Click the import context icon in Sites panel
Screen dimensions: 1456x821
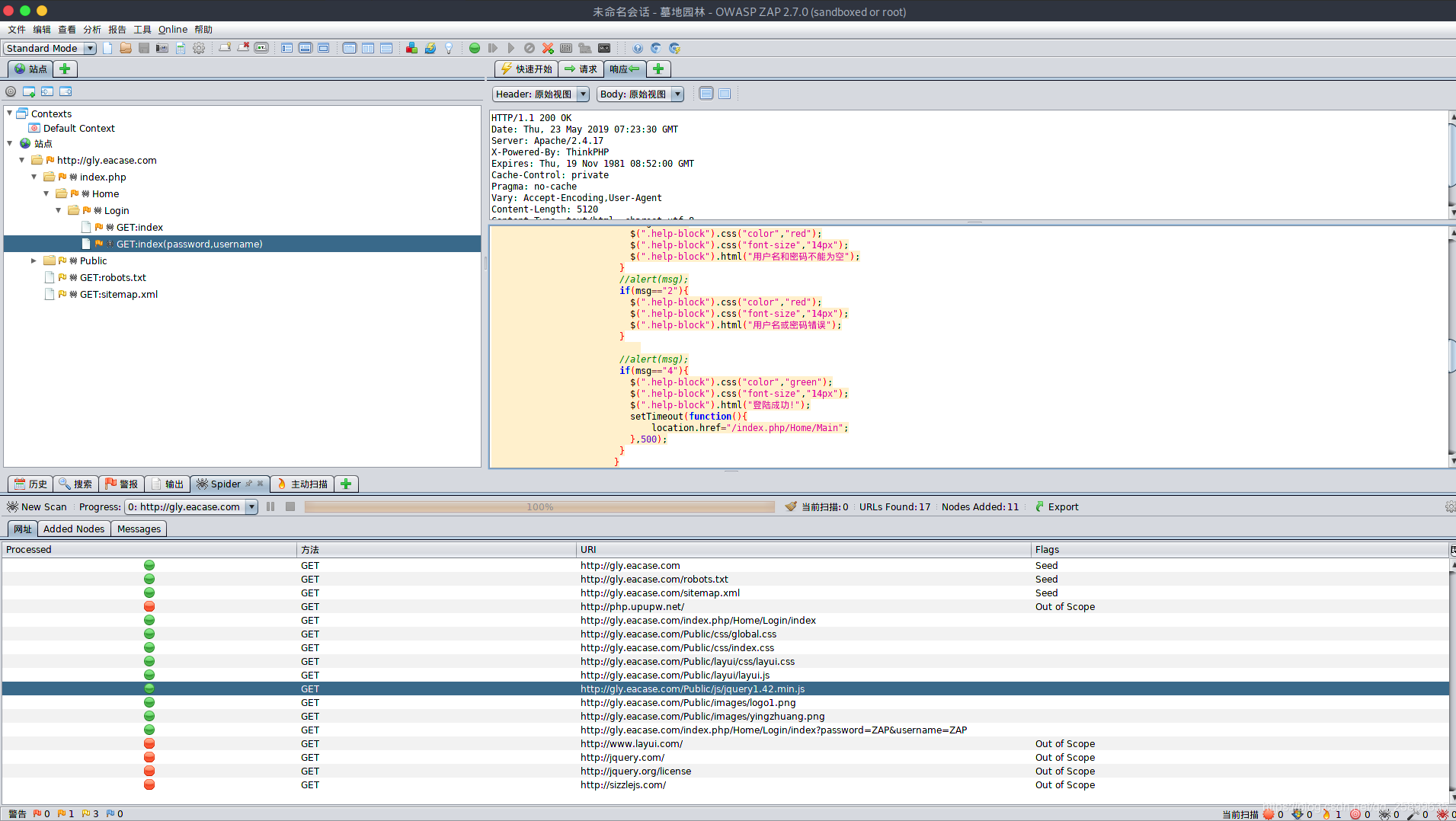click(47, 91)
